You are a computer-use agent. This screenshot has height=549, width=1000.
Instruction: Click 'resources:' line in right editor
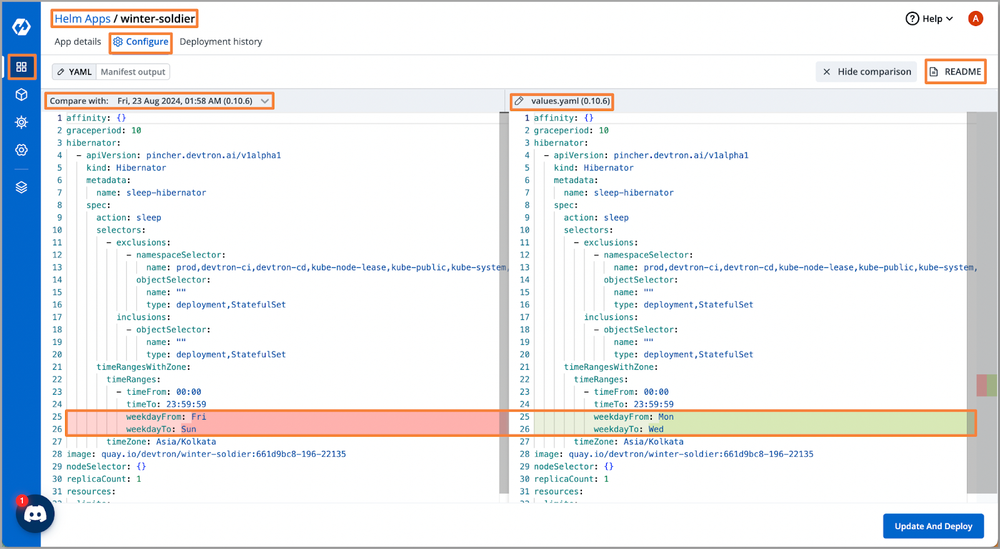click(558, 492)
